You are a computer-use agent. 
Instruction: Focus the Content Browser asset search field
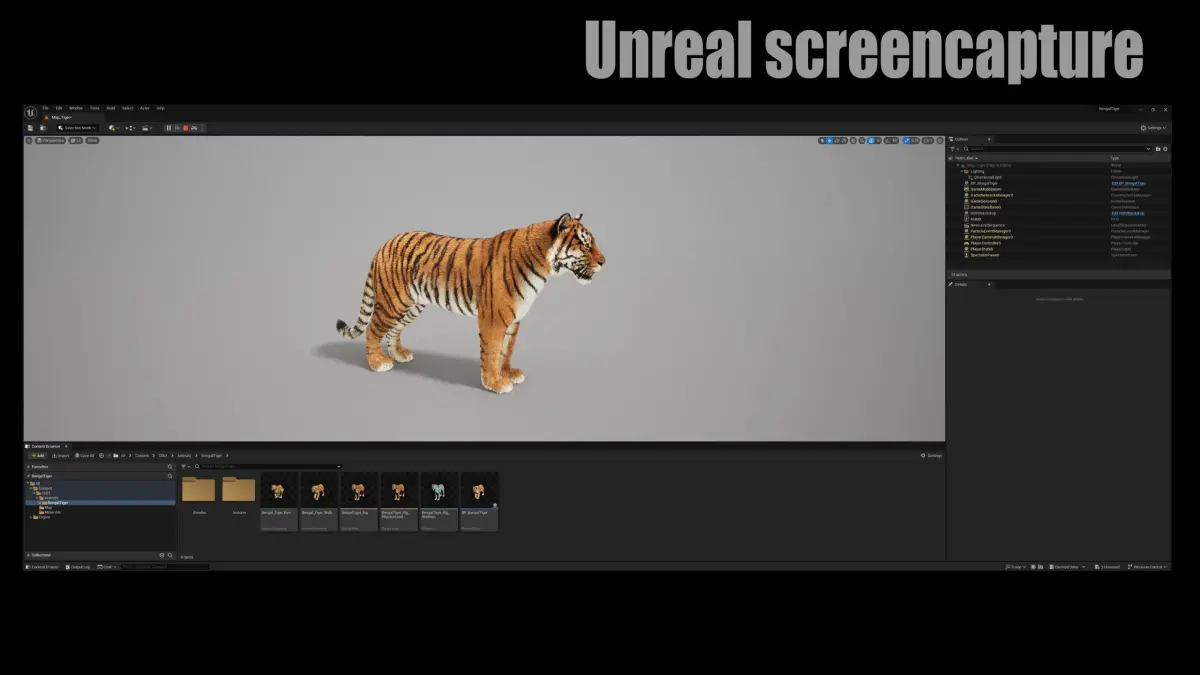[x=266, y=467]
